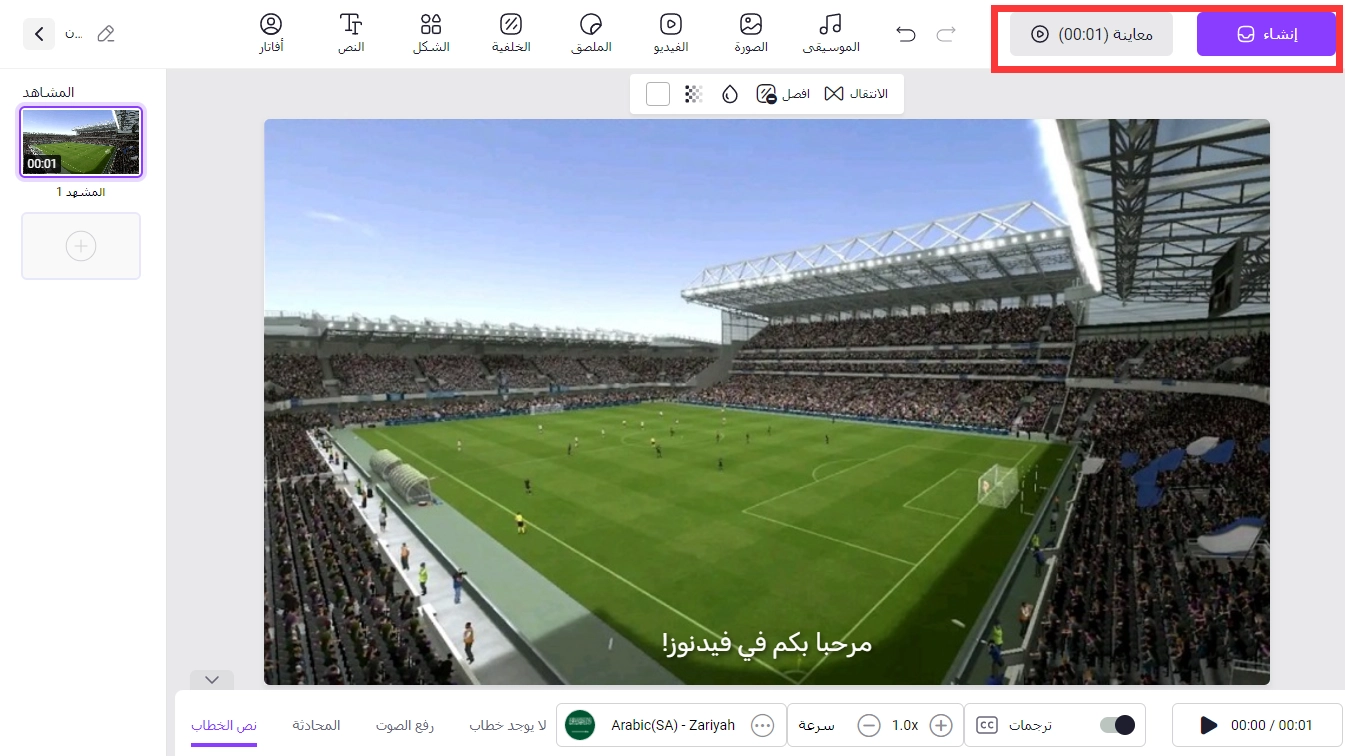Open the Transition (الانتقال) option

856,94
